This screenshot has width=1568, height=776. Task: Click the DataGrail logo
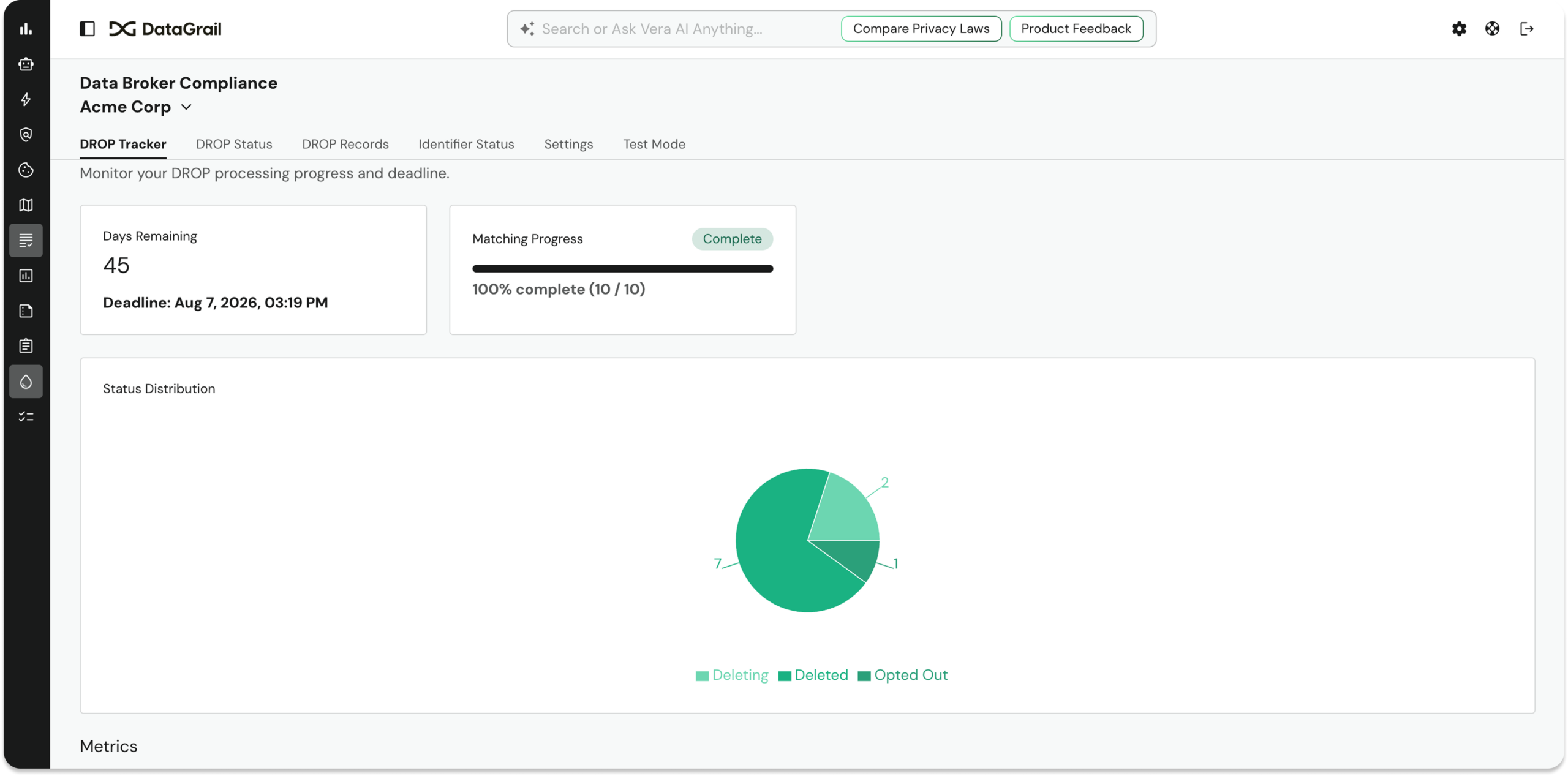(x=165, y=29)
